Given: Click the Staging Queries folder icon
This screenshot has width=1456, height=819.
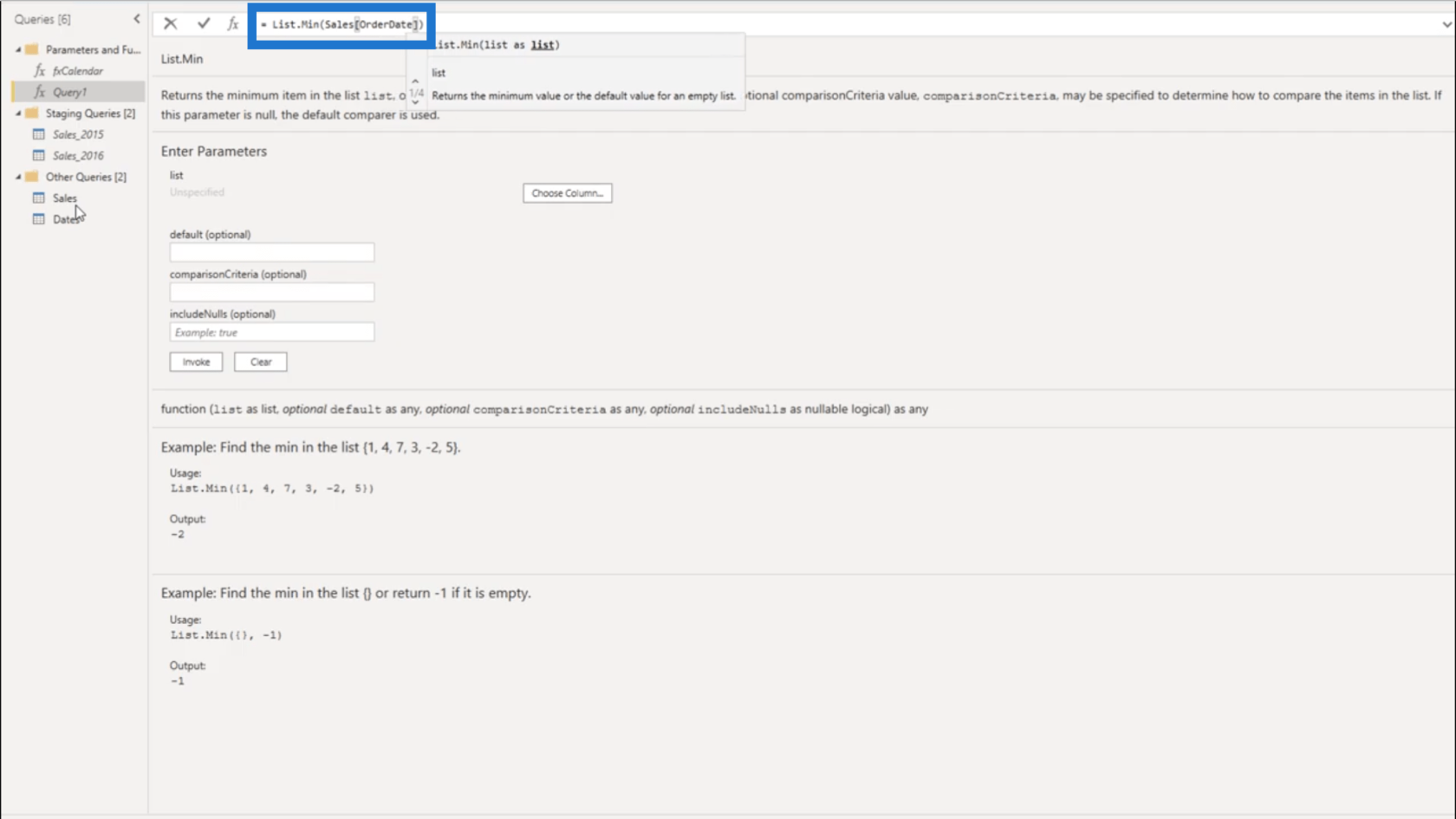Looking at the screenshot, I should coord(32,113).
